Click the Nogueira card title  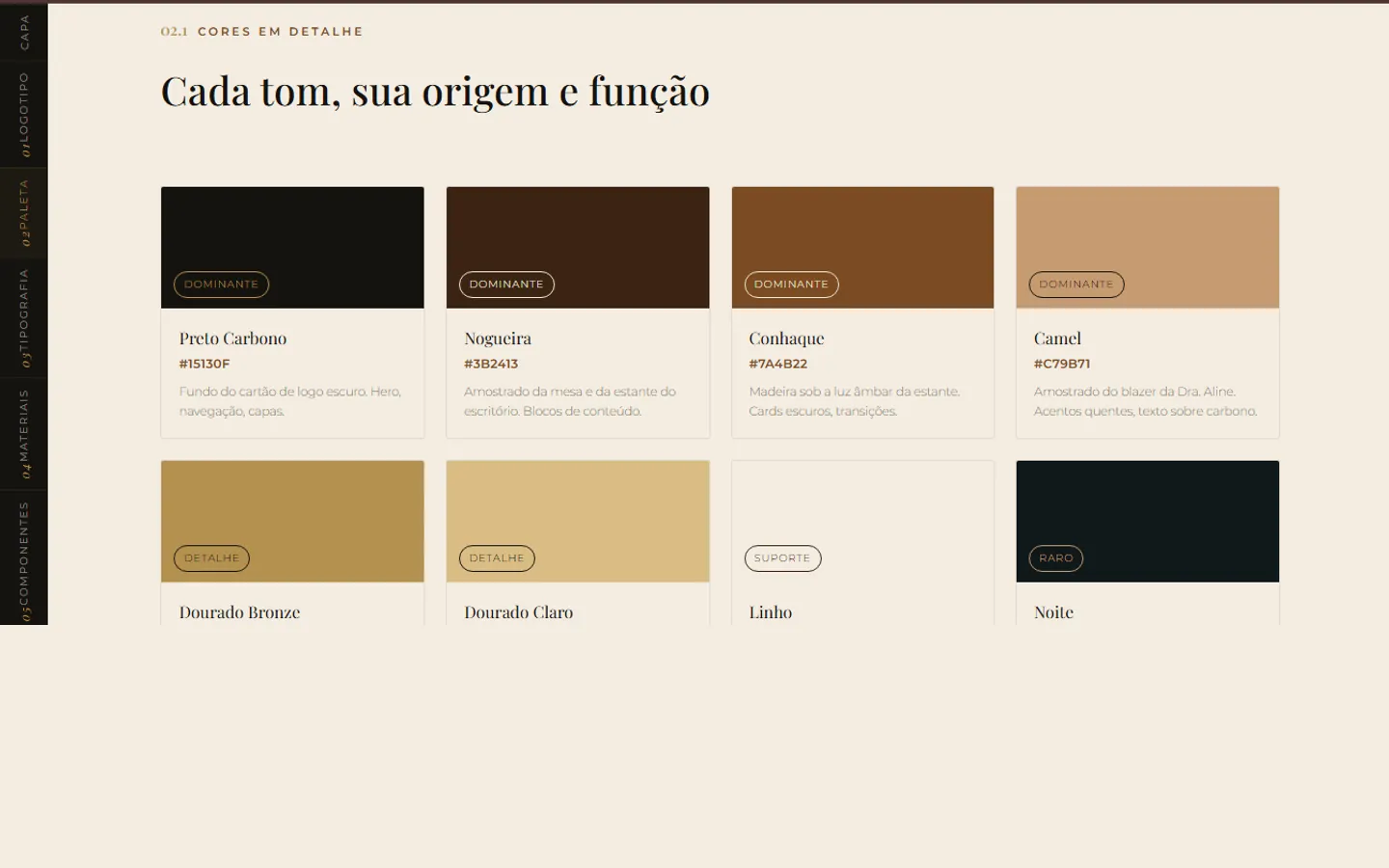[x=498, y=339]
